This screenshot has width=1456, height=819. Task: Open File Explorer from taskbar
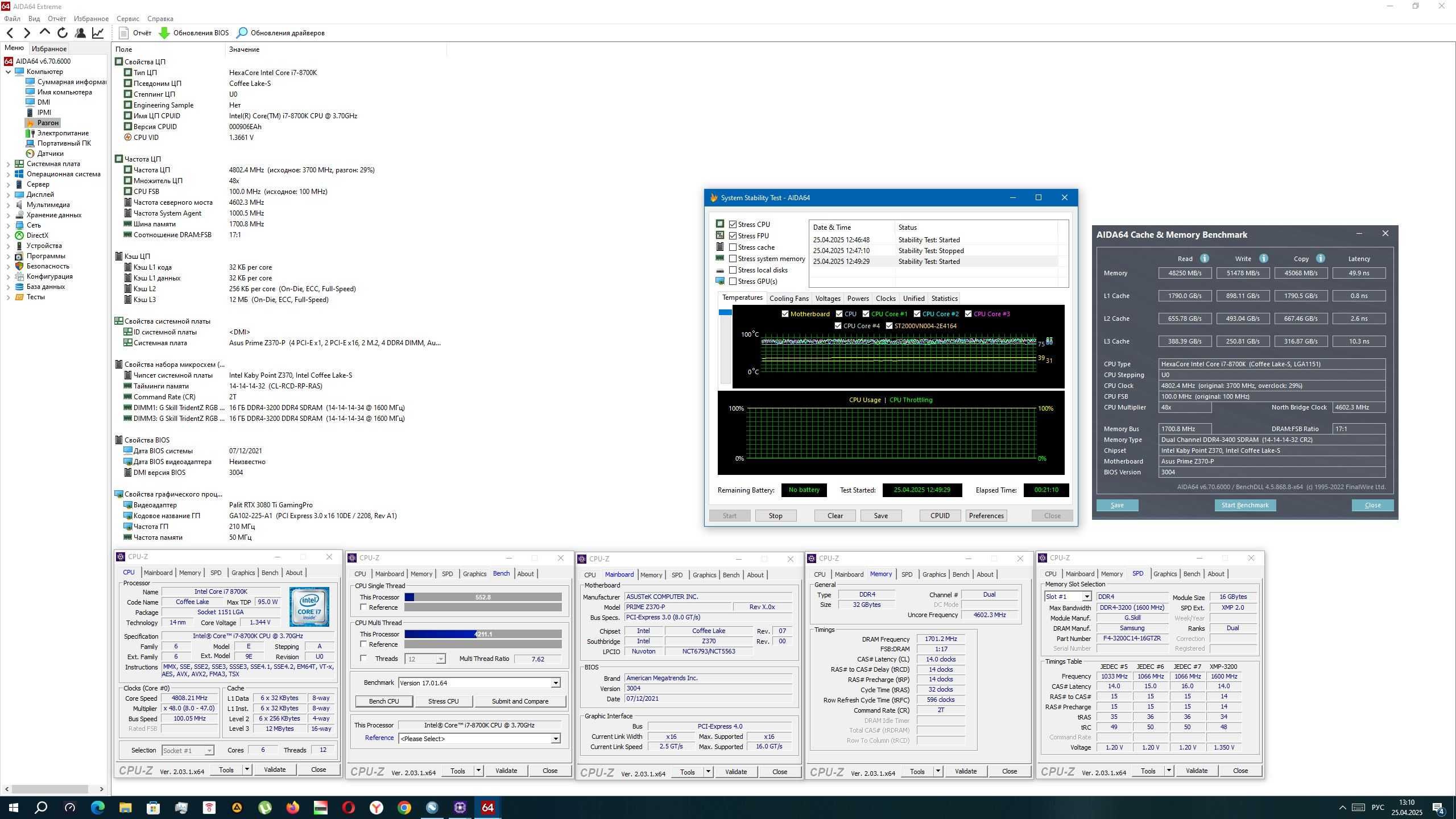[x=125, y=808]
